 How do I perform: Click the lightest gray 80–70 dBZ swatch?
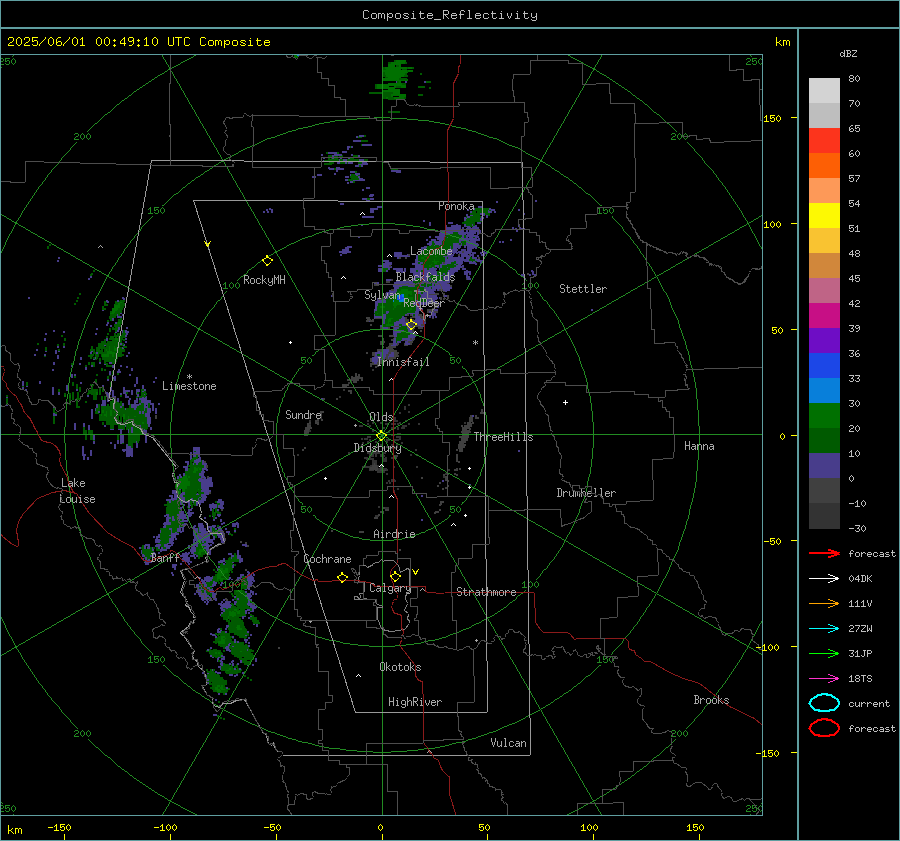[x=824, y=91]
